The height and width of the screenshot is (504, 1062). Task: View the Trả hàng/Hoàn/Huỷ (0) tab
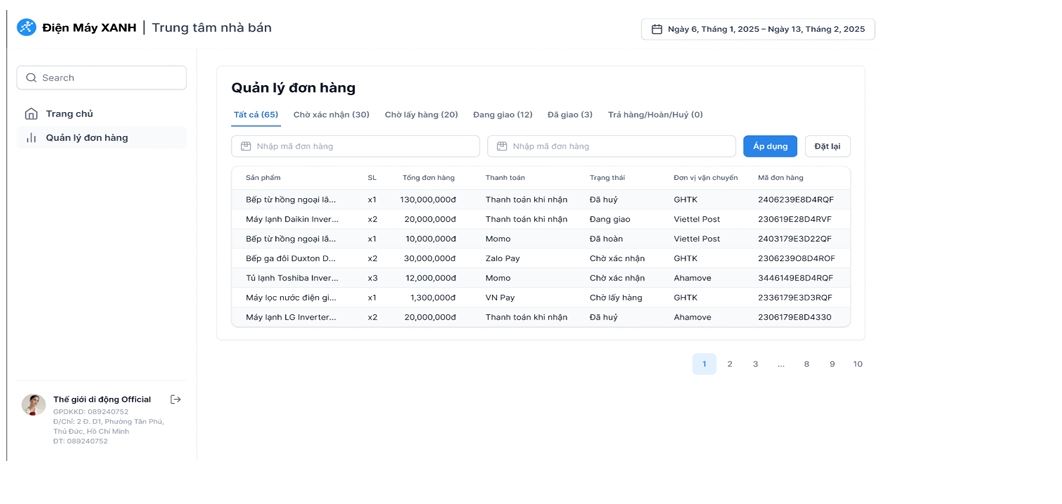point(655,115)
